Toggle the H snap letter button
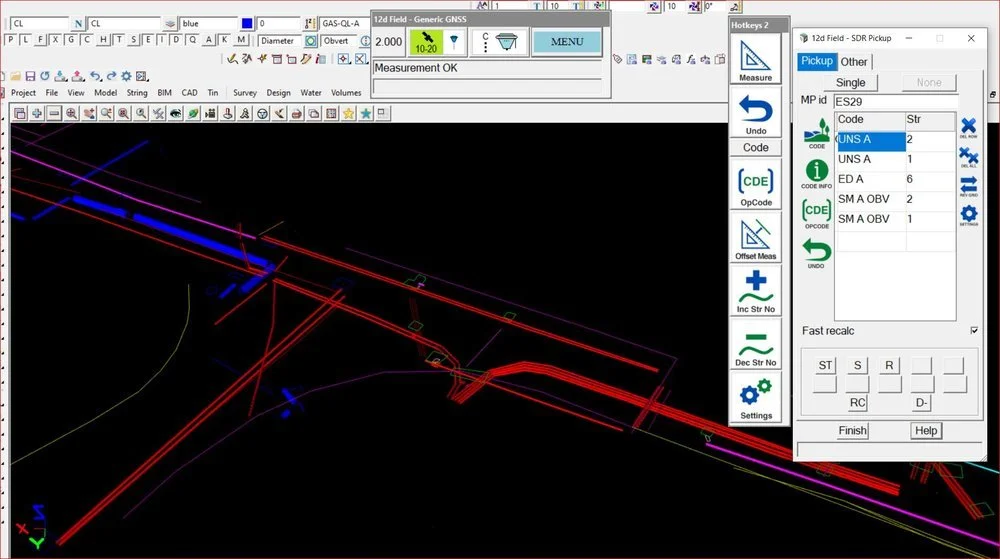1000x559 pixels. (103, 40)
